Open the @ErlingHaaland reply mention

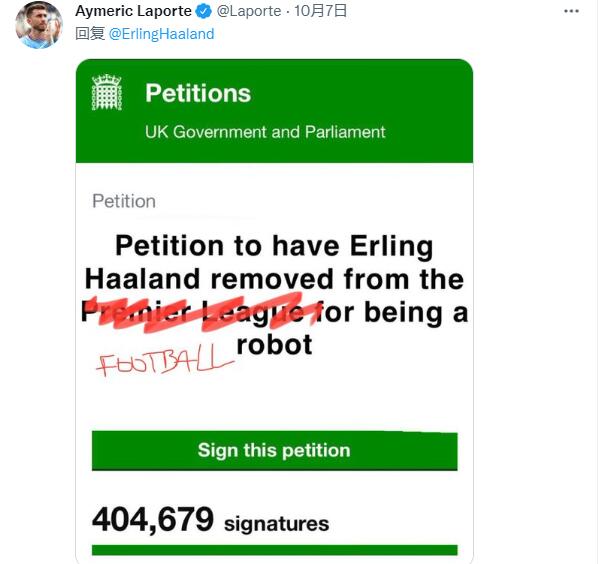point(161,34)
